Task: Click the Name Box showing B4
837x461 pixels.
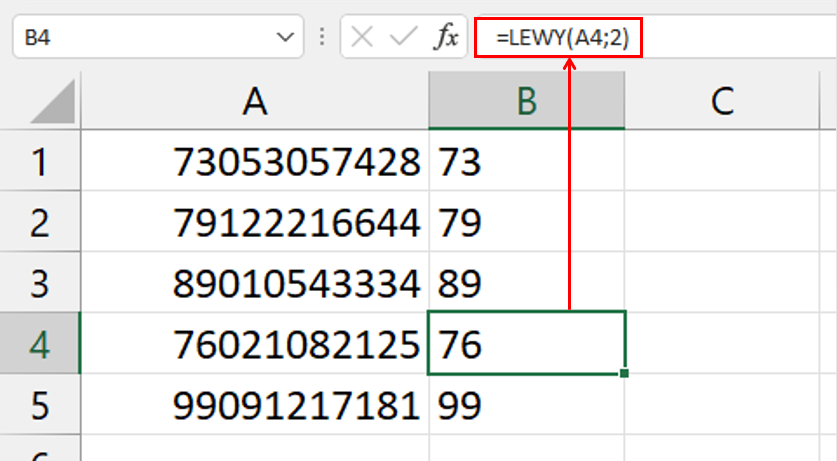Action: [140, 38]
